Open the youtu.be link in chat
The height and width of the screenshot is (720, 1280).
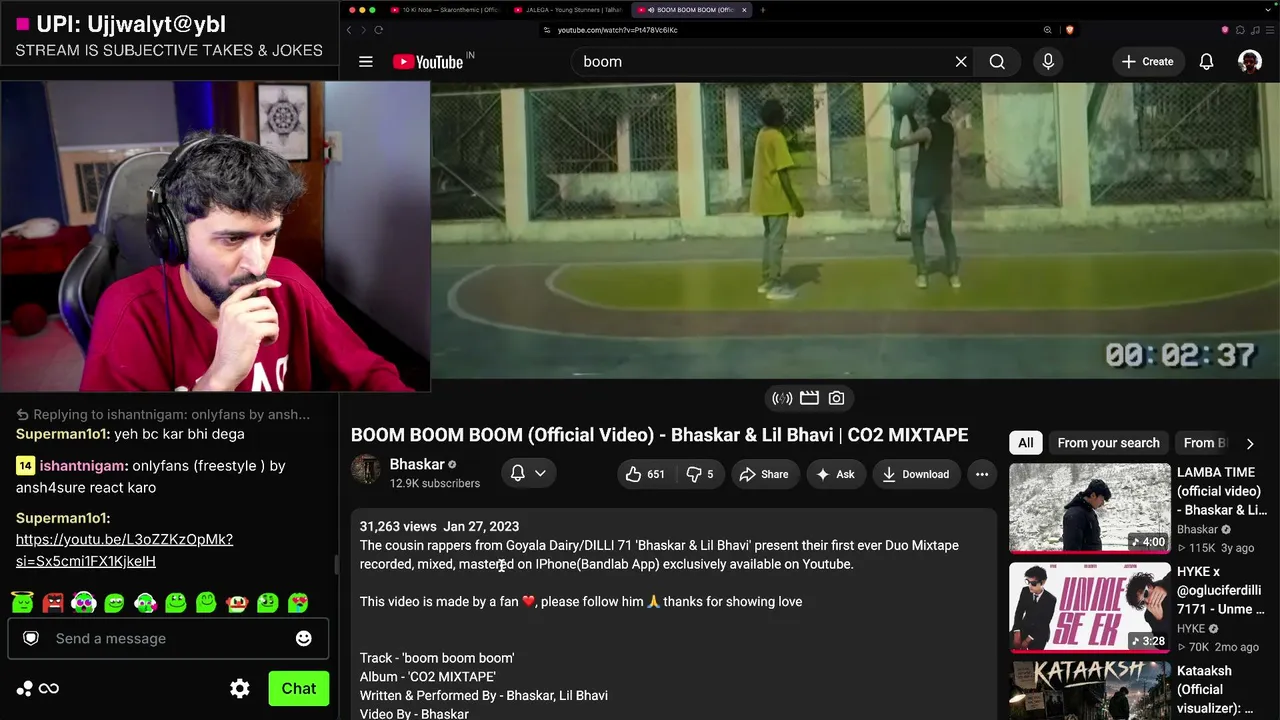[124, 550]
